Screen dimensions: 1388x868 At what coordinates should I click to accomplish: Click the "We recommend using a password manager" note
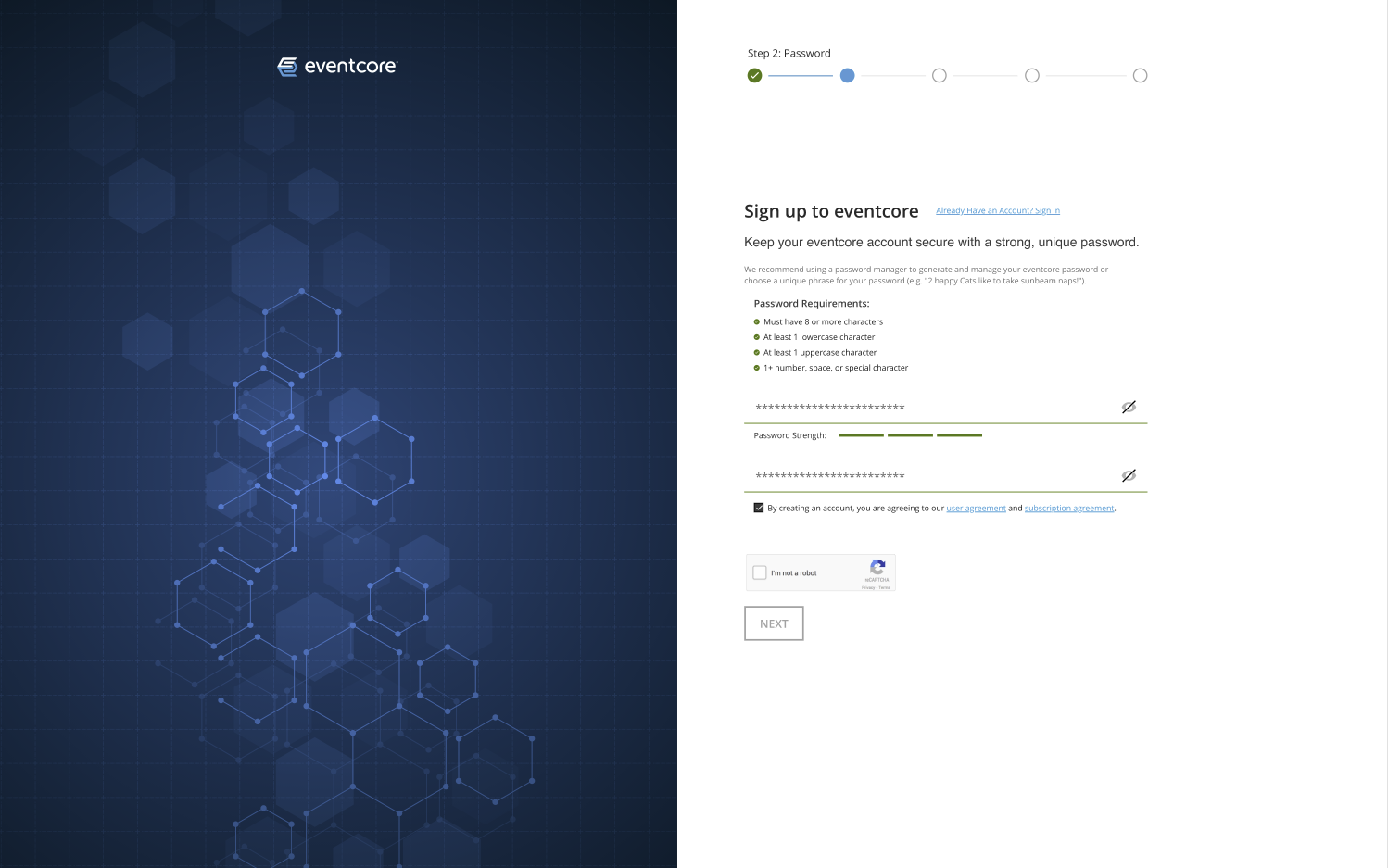927,275
